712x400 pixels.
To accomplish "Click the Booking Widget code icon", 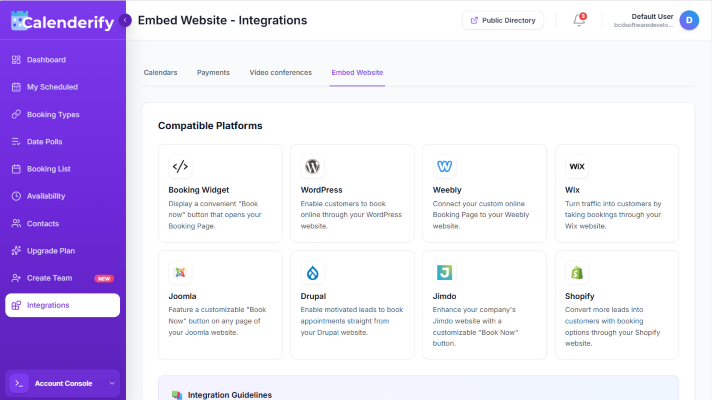I will (180, 167).
